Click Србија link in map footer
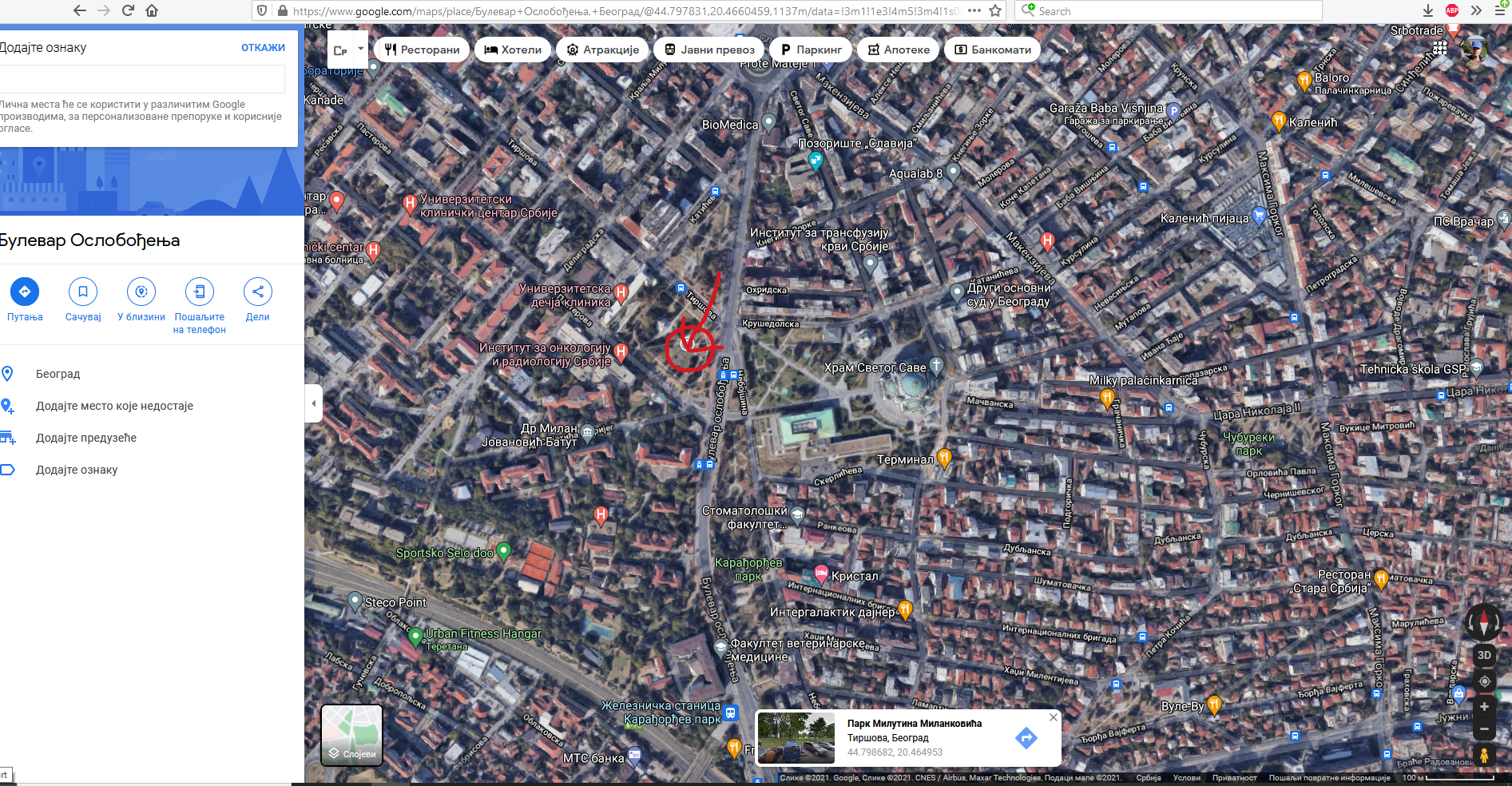 (1149, 778)
